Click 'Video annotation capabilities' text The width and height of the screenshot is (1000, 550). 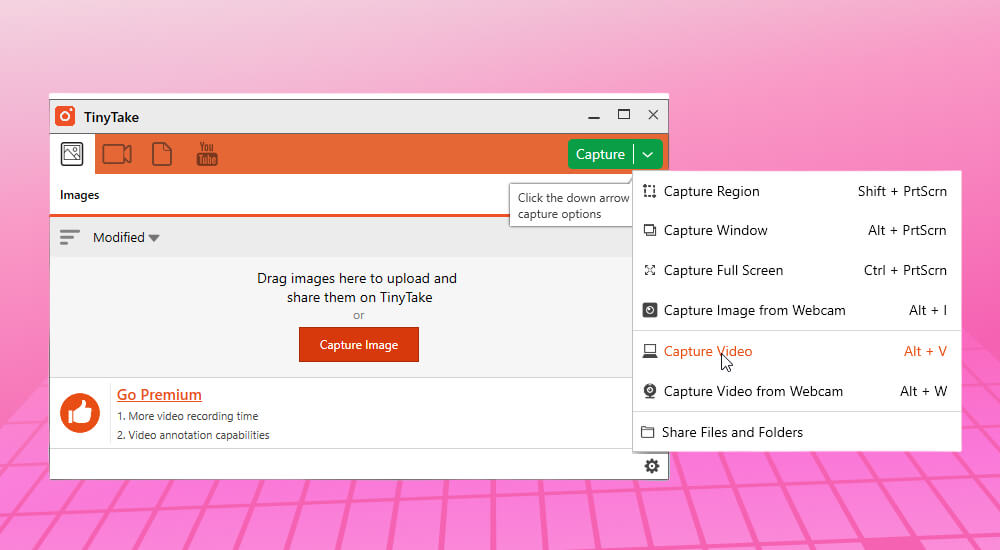click(193, 435)
